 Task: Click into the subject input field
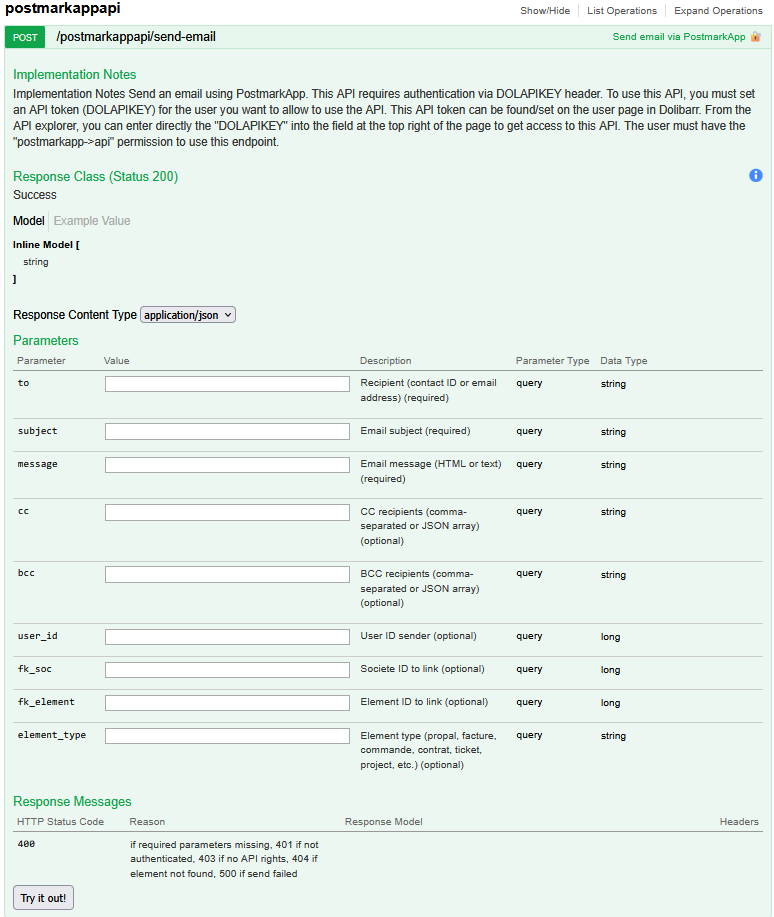click(227, 432)
